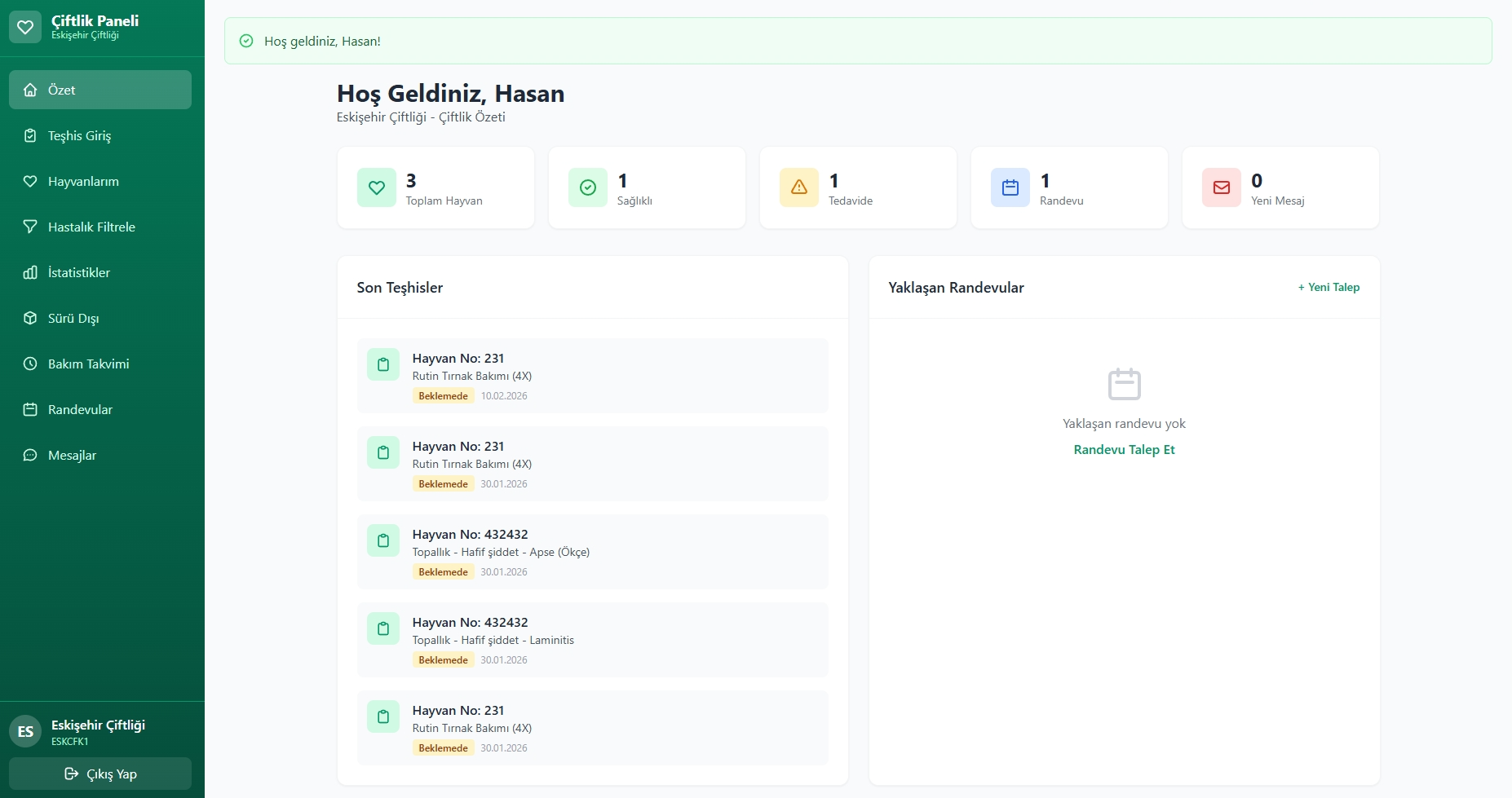The image size is (1512, 798).
Task: Select the Sürü Dışı sidebar icon
Action: coord(30,318)
